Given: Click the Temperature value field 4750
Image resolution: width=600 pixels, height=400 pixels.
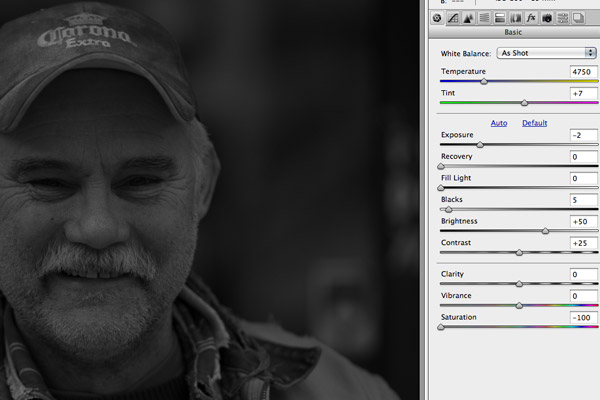Looking at the screenshot, I should coord(584,72).
